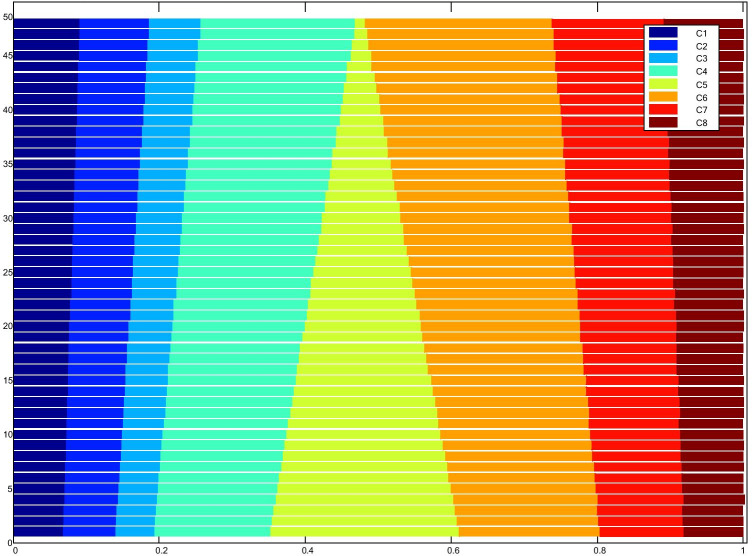Screen dimensions: 752x556
Task: Click the dark blue C1 legend swatch
Action: pyautogui.click(x=663, y=34)
